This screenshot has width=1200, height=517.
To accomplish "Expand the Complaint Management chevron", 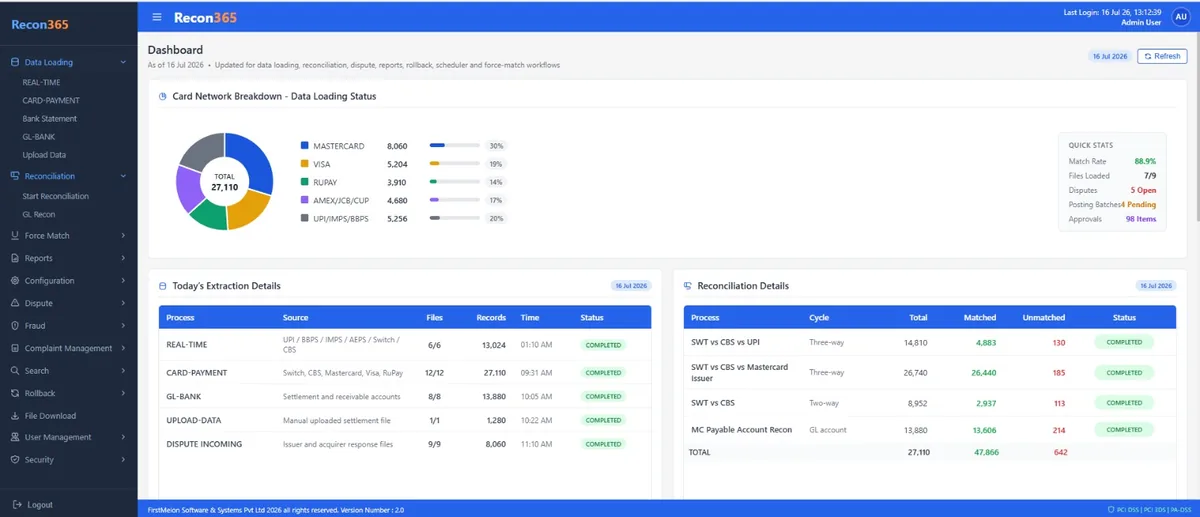I will click(x=122, y=348).
